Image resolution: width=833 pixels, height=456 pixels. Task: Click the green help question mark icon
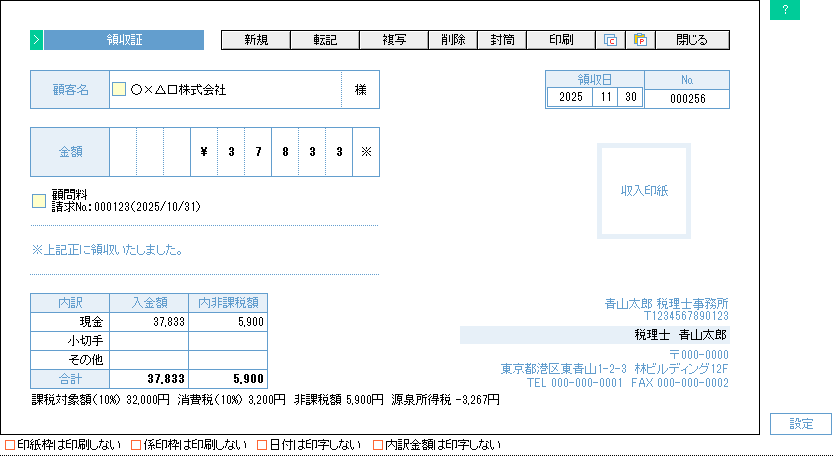point(785,10)
